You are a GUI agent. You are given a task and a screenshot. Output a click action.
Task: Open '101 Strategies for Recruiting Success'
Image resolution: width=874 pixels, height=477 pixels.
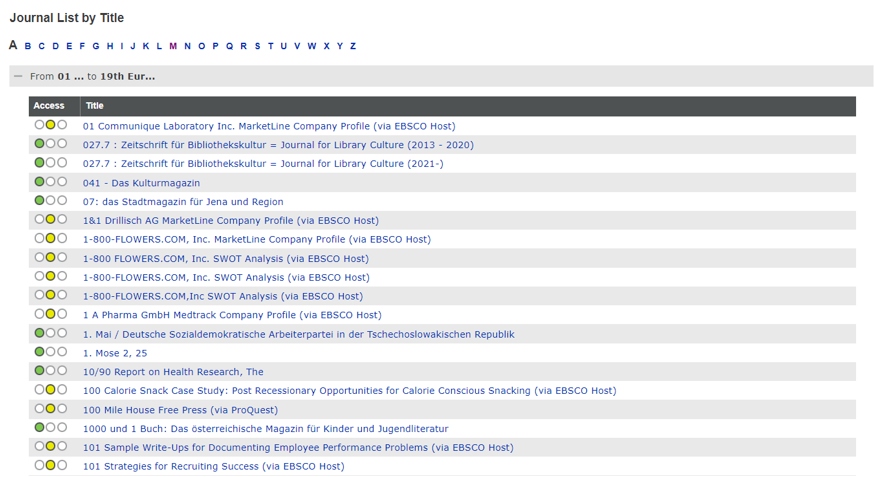(213, 466)
